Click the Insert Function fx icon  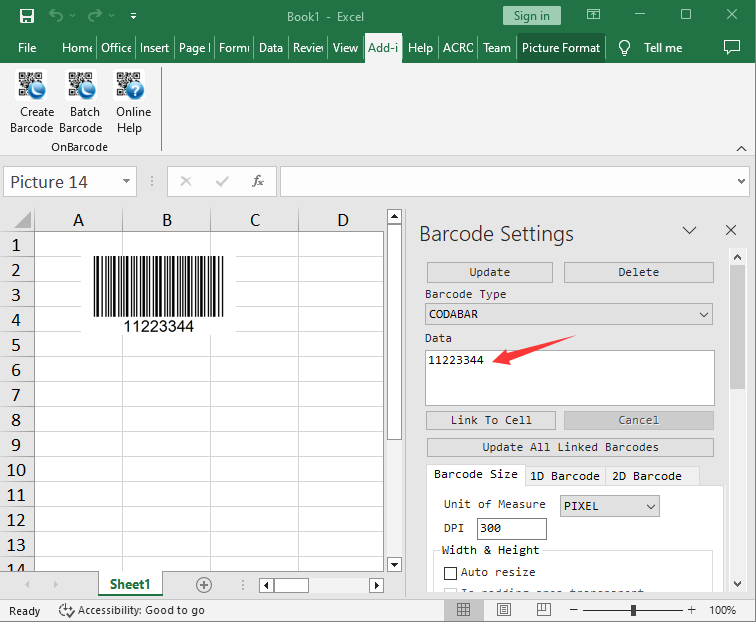258,181
